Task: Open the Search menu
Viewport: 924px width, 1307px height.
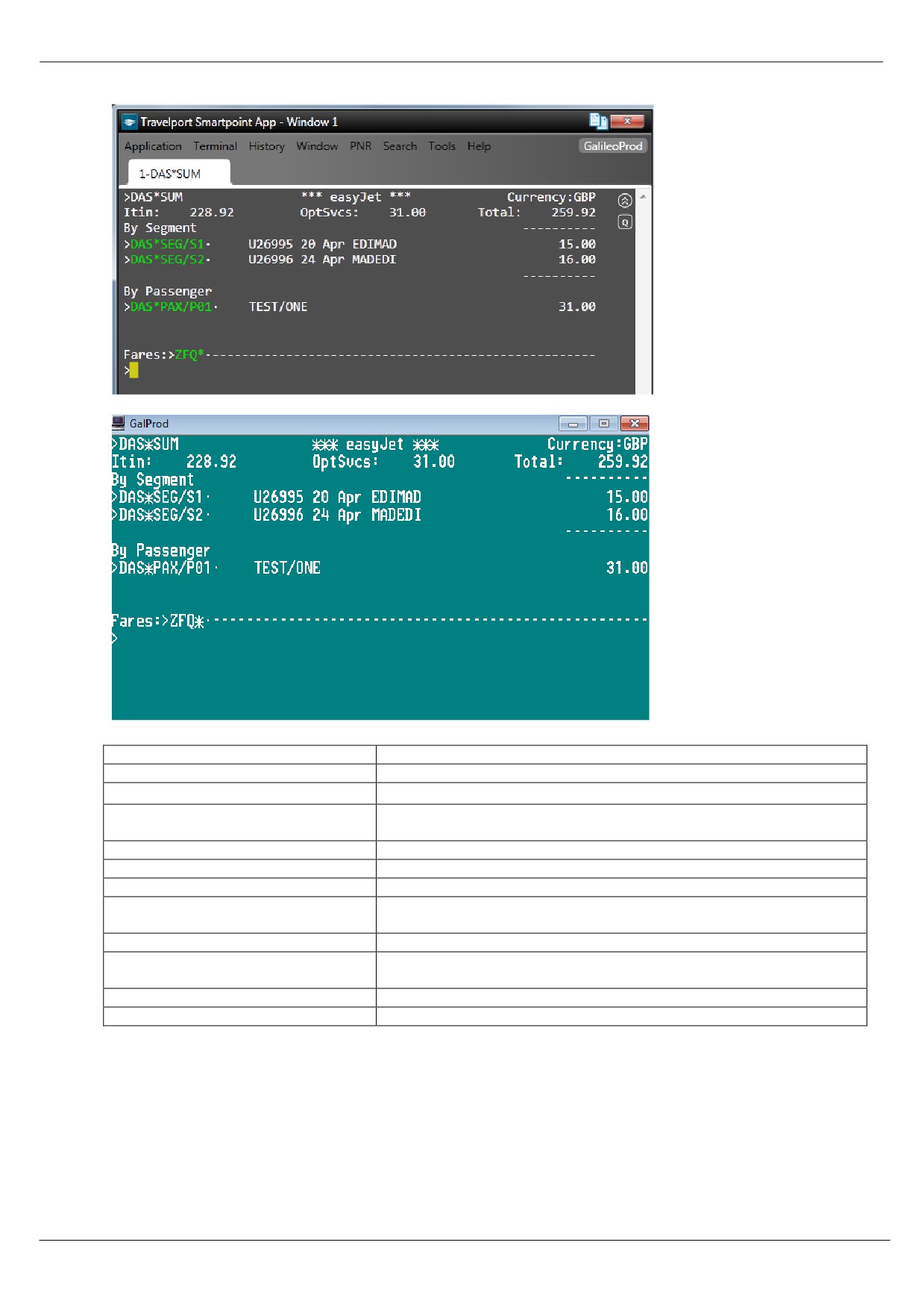Action: (400, 146)
